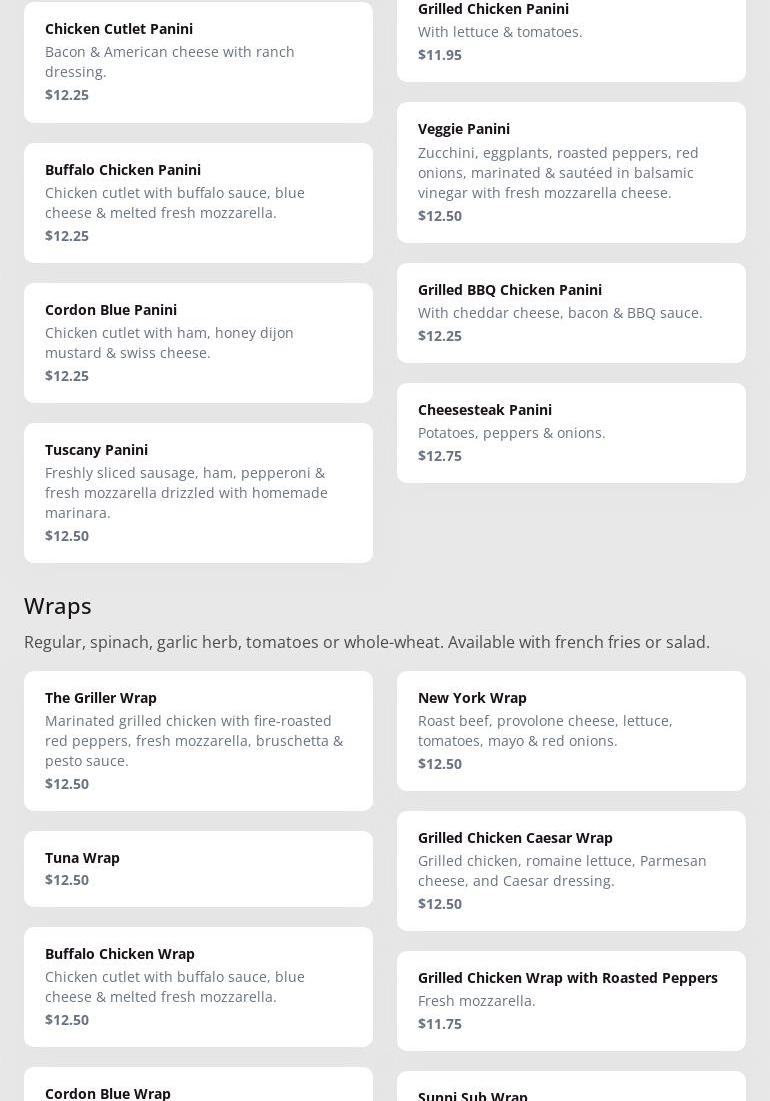Image resolution: width=770 pixels, height=1101 pixels.
Task: Open the Buffalo Chicken Panini card
Action: click(x=198, y=203)
